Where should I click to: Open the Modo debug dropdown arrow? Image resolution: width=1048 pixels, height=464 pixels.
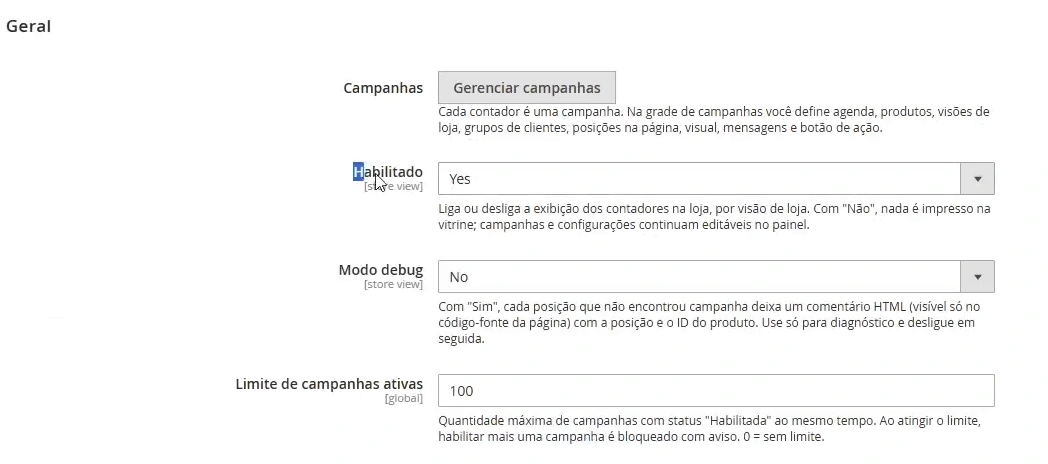pos(977,277)
